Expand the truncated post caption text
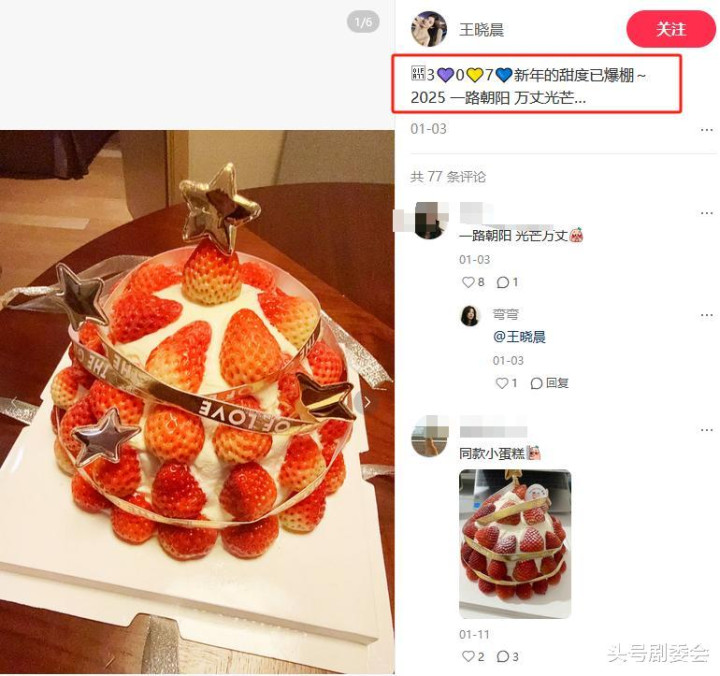 tap(528, 86)
